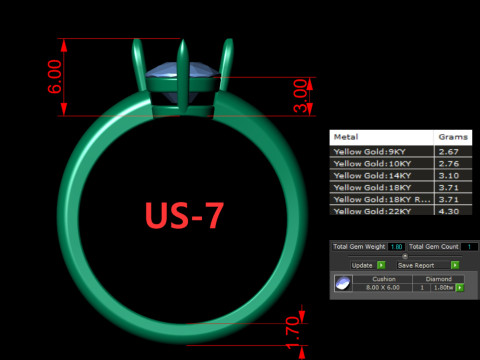Click the 4.30 grams value
Screen dimensions: 480x360
tap(449, 211)
